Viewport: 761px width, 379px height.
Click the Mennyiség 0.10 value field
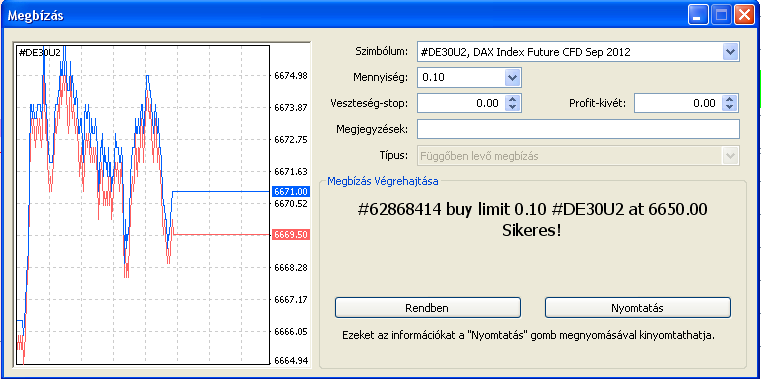[x=461, y=77]
